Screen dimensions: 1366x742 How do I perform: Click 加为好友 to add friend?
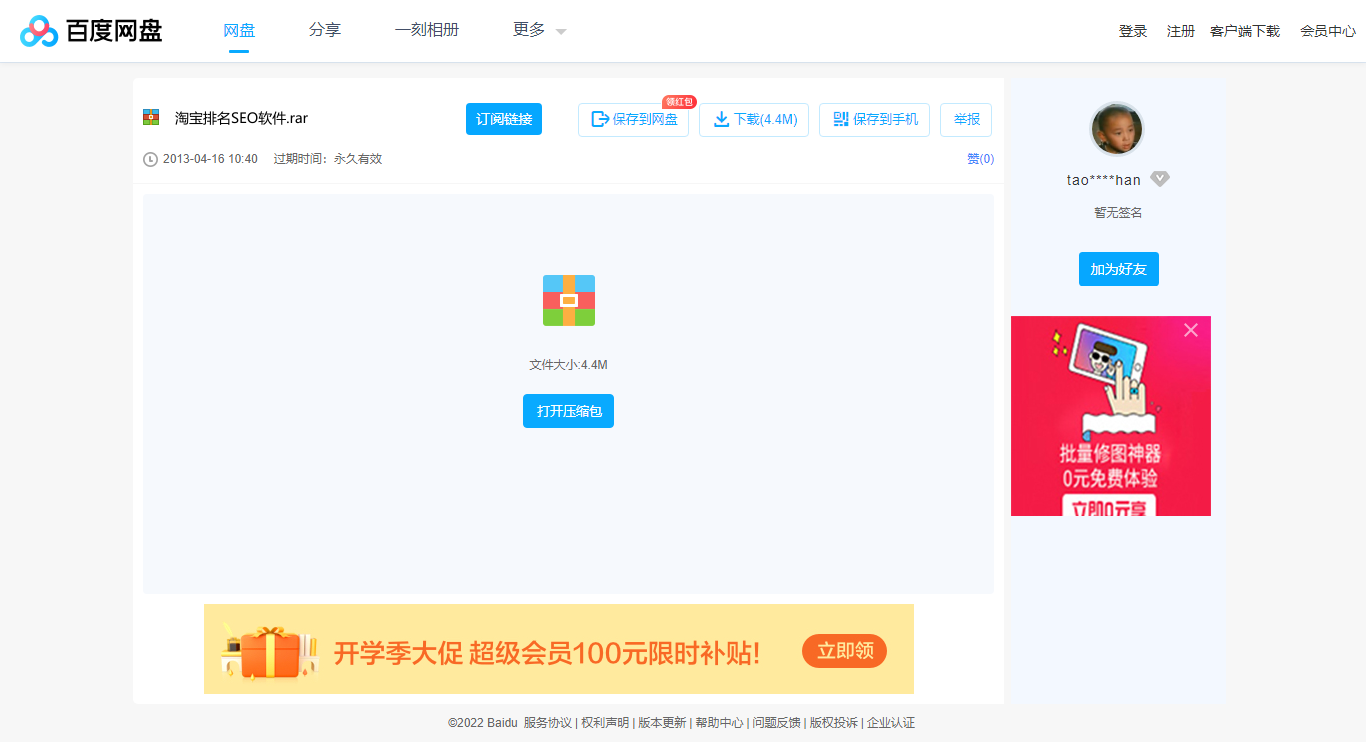pyautogui.click(x=1118, y=268)
